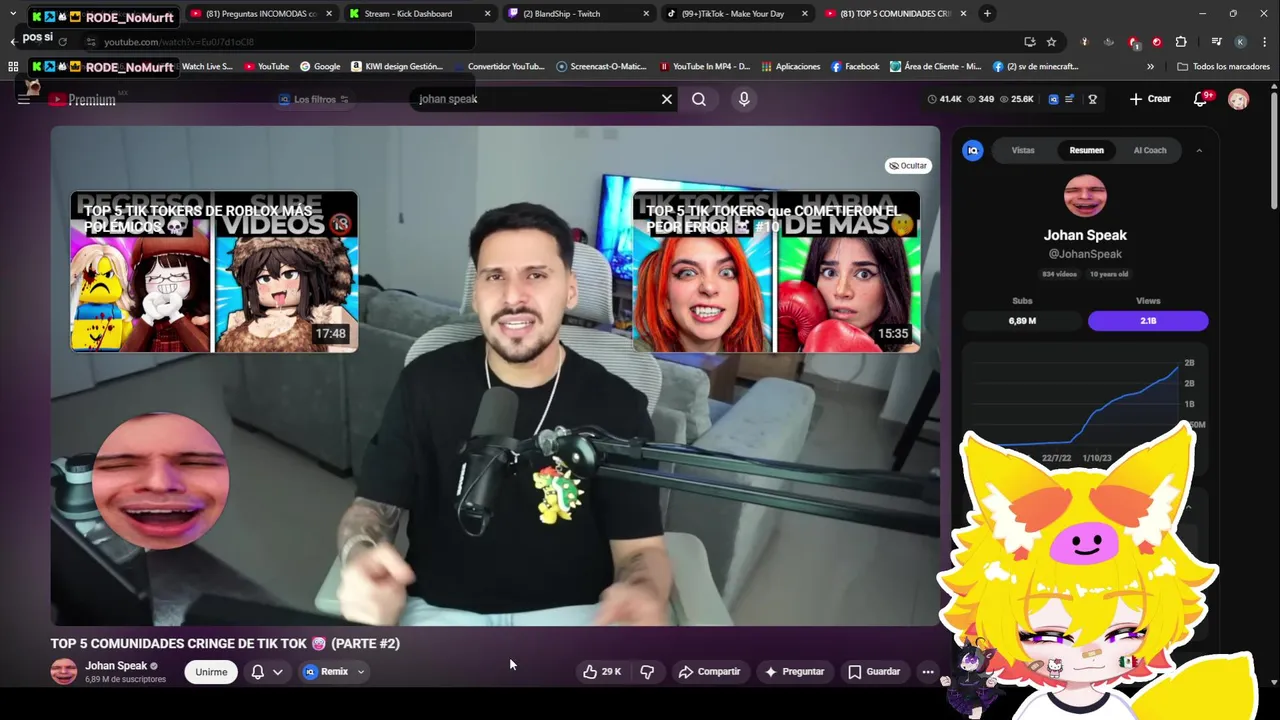This screenshot has width=1280, height=720.
Task: Open Todos los marcadores folder
Action: click(x=1223, y=67)
